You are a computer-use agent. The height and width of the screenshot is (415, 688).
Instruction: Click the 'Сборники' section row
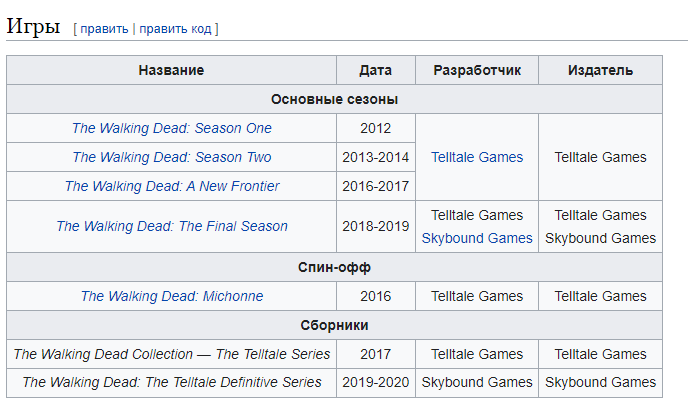[334, 325]
